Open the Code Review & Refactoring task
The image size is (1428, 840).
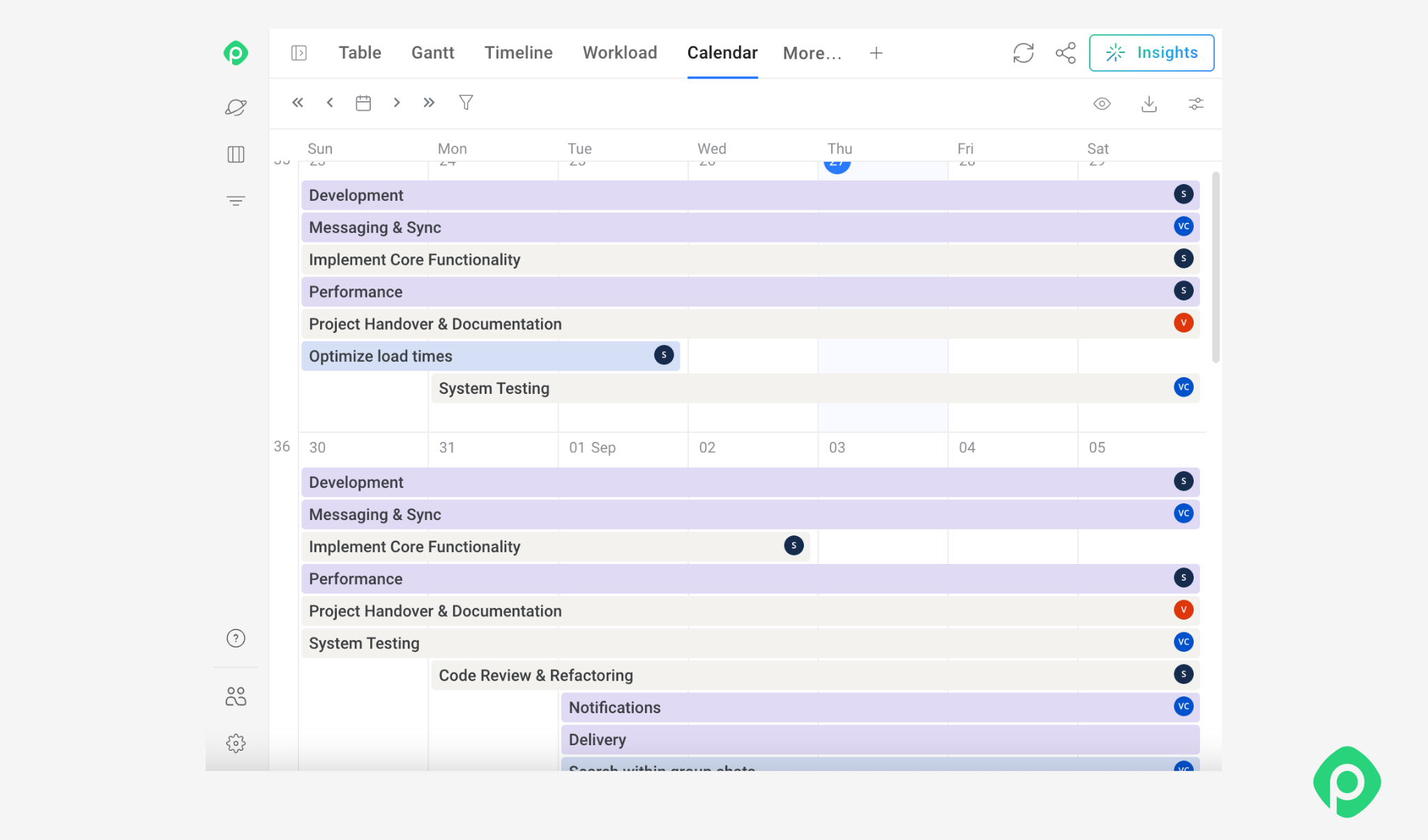tap(816, 675)
